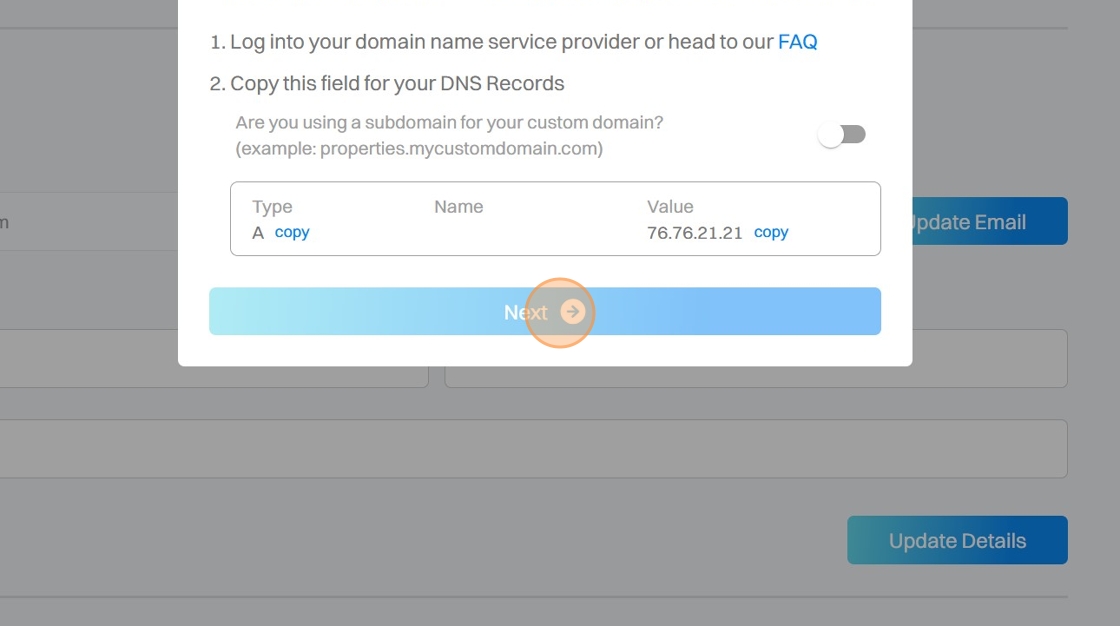Select the 76.76.21.21 IP address text
This screenshot has width=1120, height=626.
coord(694,233)
